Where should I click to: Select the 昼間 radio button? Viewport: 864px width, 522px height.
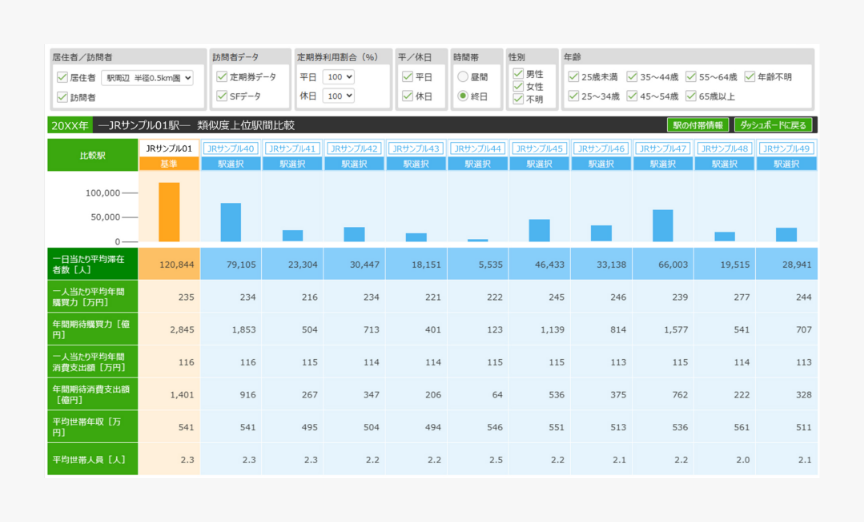coord(462,77)
